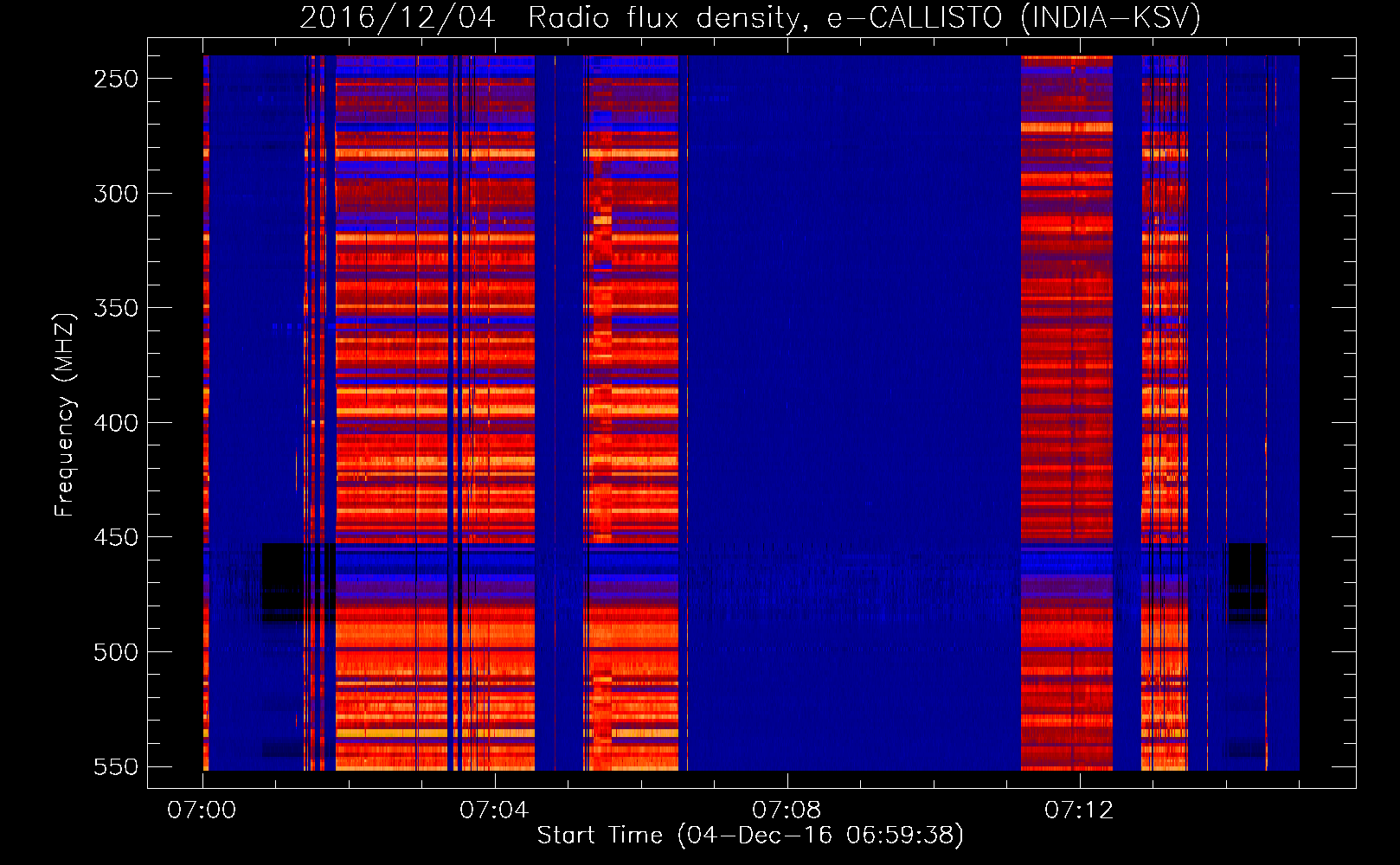Click the 400 frequency tick label
Viewport: 1400px width, 865px height.
tap(116, 423)
